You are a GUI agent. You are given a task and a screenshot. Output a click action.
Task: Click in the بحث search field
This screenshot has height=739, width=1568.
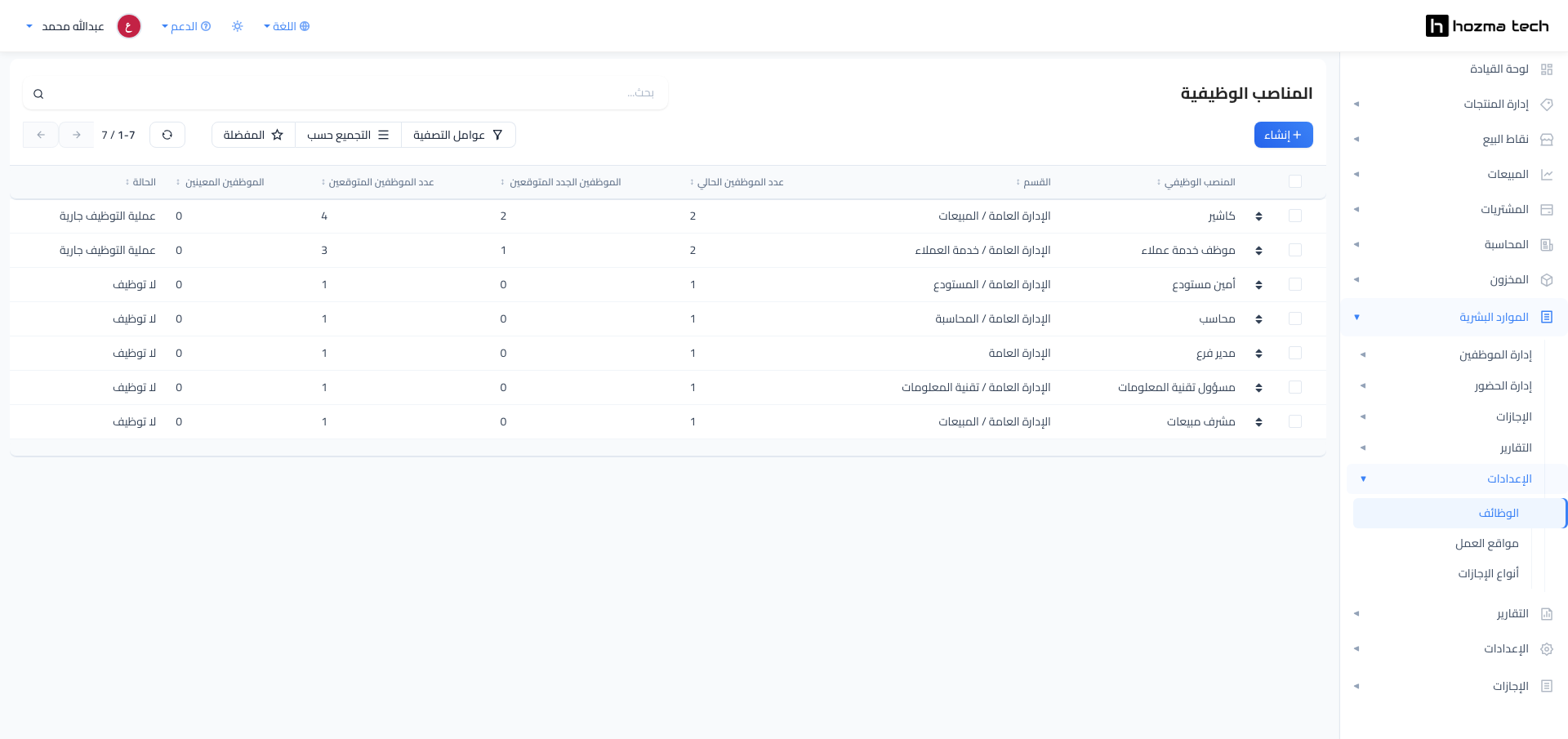tap(346, 94)
